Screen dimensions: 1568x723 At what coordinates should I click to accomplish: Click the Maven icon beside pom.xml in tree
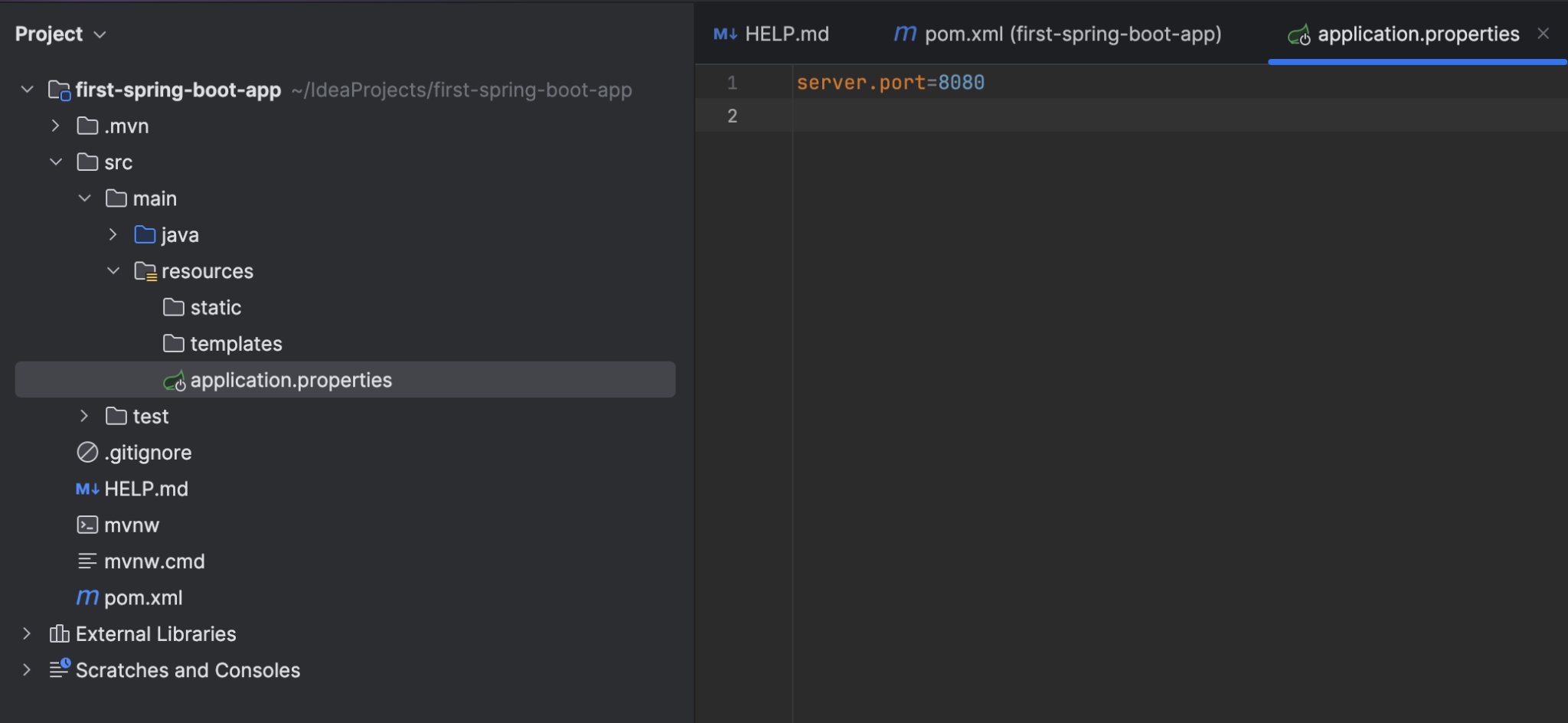tap(87, 597)
